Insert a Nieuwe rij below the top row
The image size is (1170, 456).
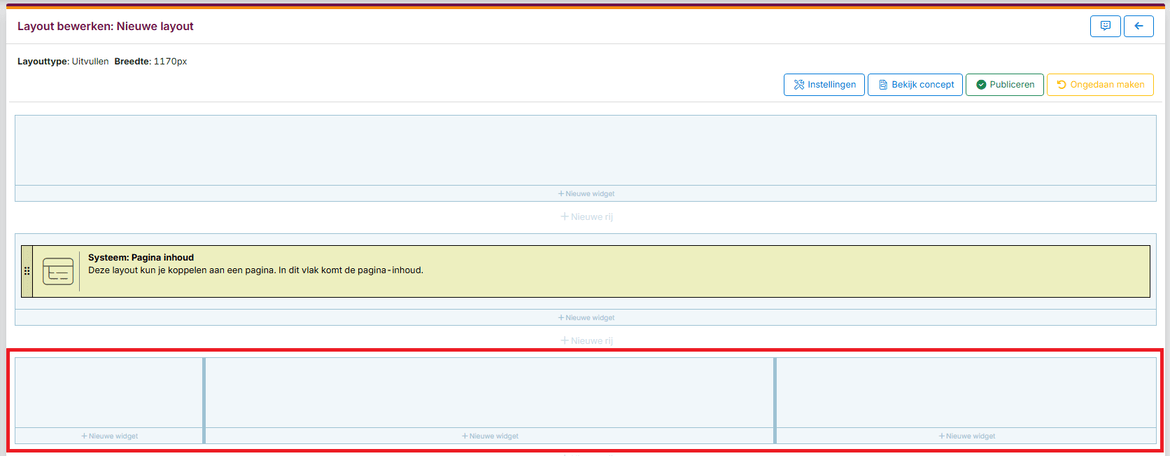(x=585, y=216)
